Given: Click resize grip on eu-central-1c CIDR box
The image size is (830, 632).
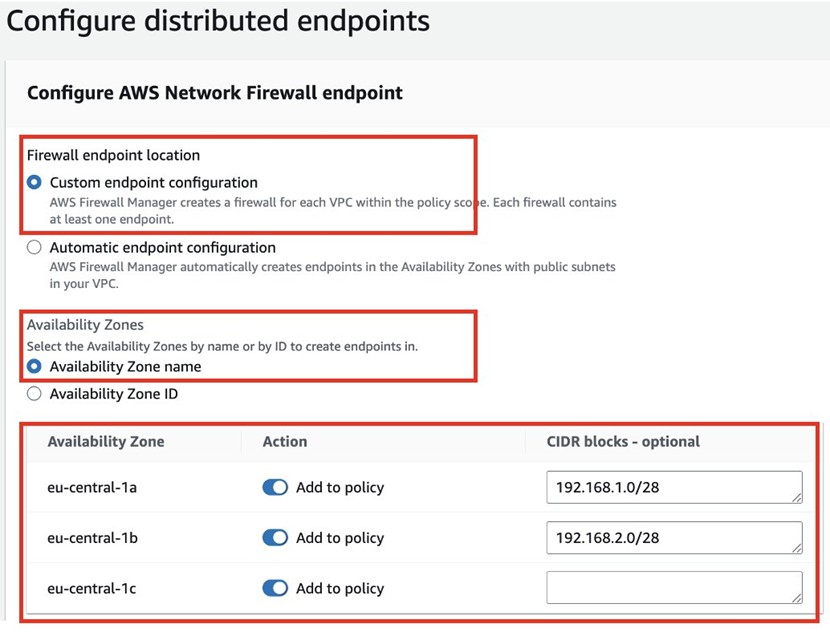Looking at the screenshot, I should 797,597.
